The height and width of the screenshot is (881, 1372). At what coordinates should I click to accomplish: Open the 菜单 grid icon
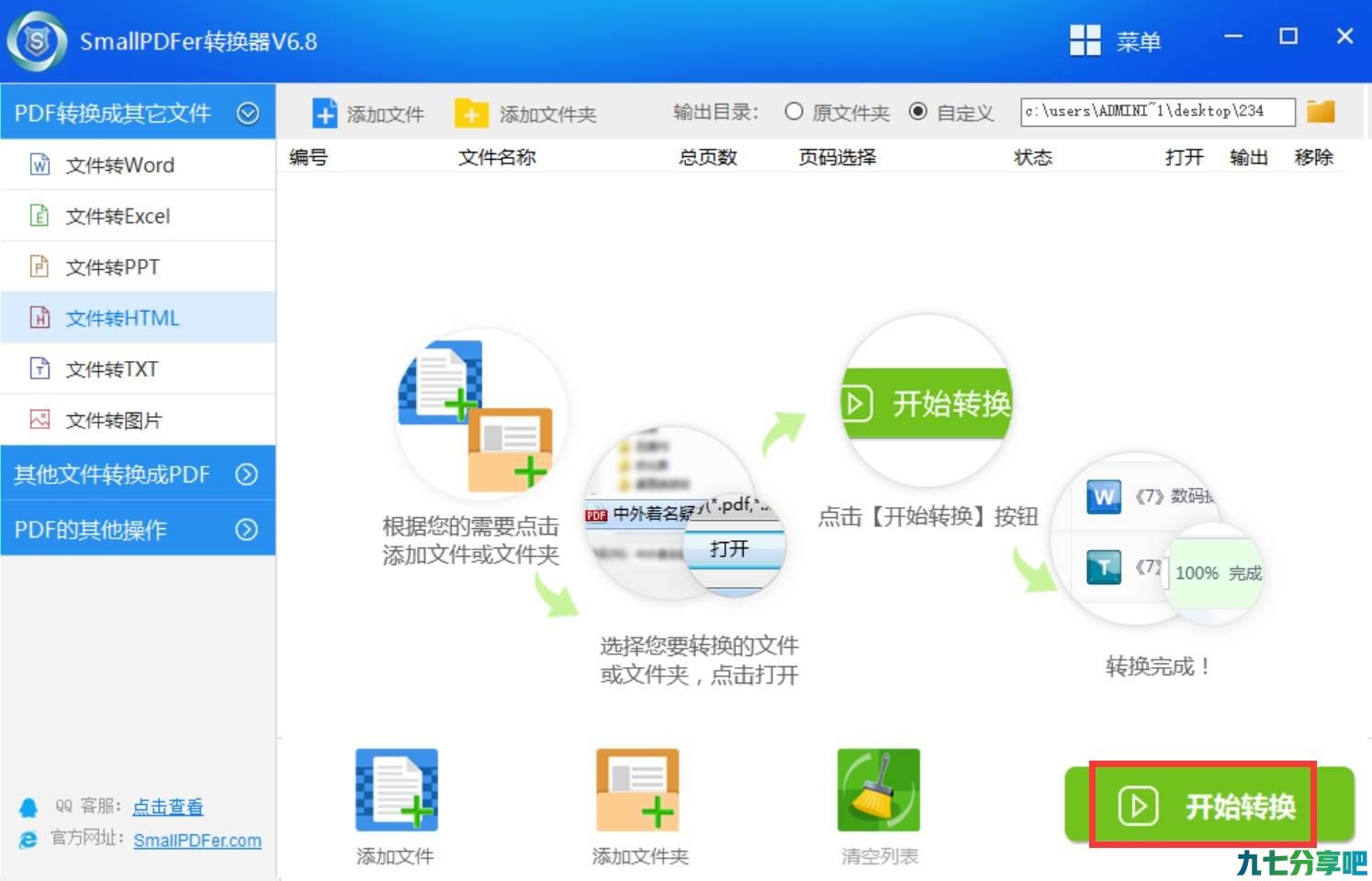point(1085,40)
